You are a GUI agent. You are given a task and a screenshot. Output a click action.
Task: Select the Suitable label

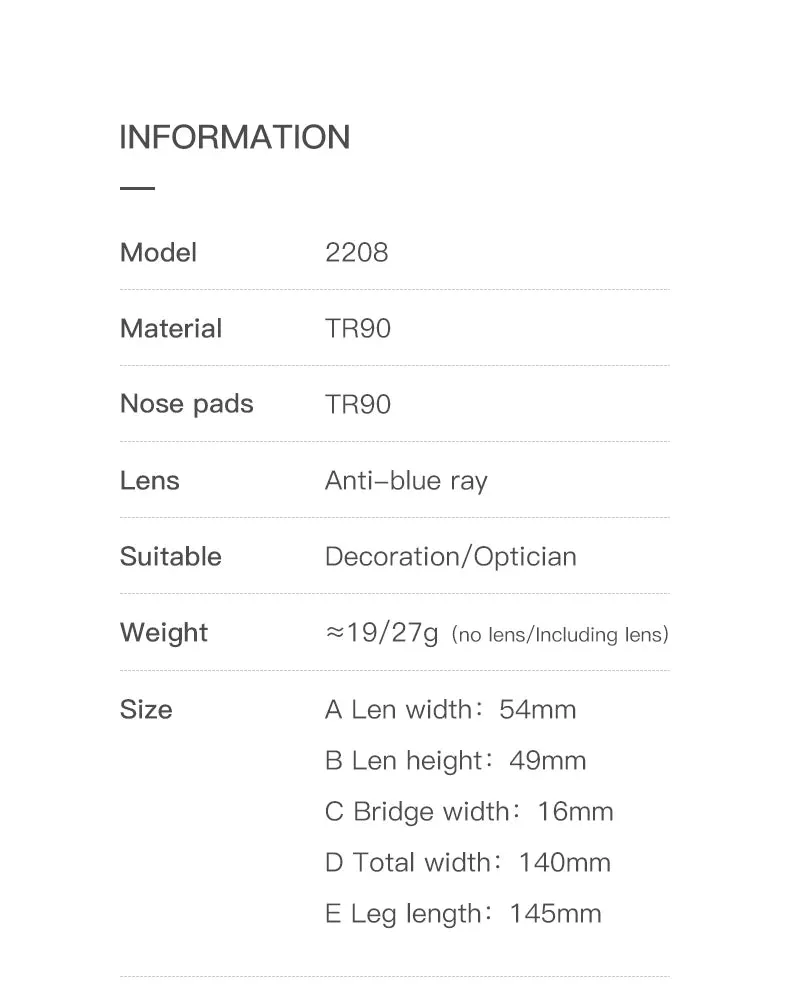(x=171, y=556)
